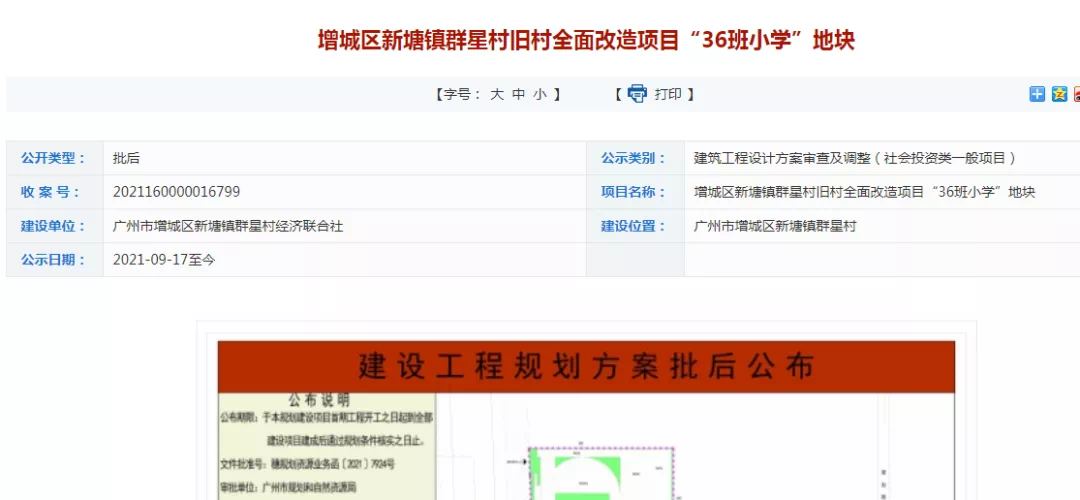Click the red page title heading
The width and height of the screenshot is (1080, 500).
(x=586, y=41)
